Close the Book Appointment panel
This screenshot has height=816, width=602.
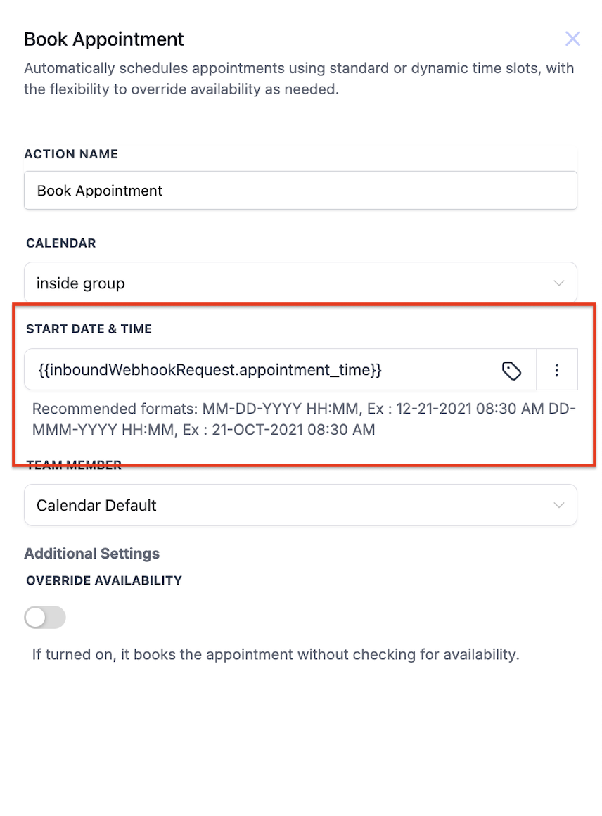coord(572,39)
